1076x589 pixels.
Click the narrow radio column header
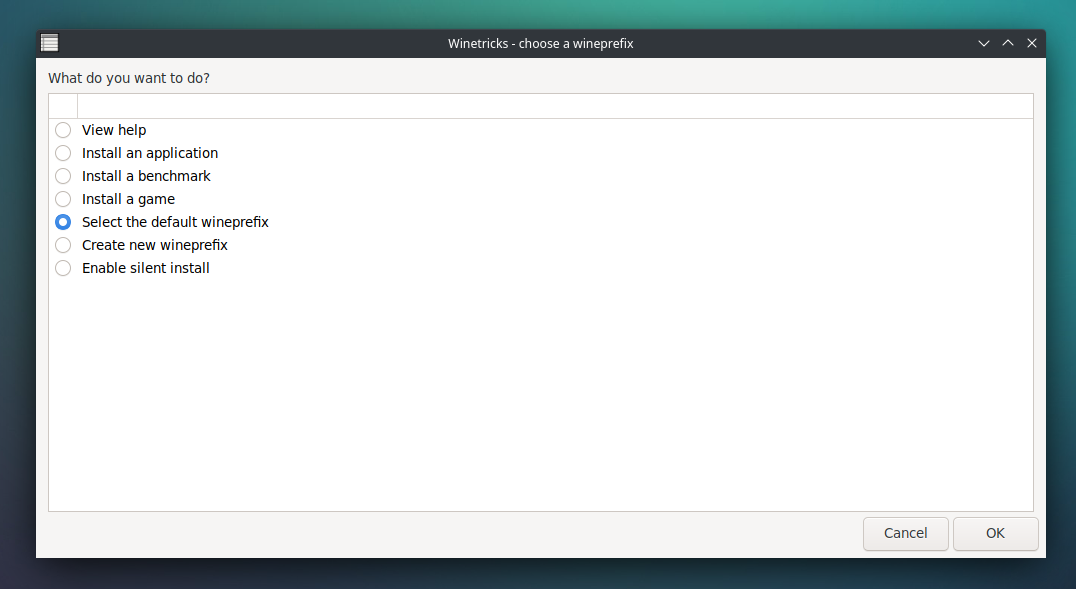coord(63,106)
